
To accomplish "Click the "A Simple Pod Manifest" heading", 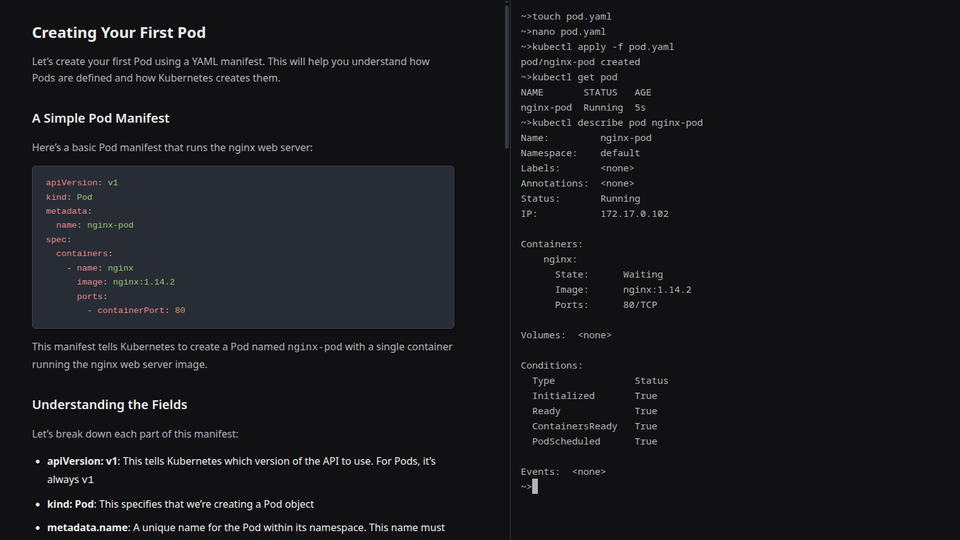I will pos(100,118).
